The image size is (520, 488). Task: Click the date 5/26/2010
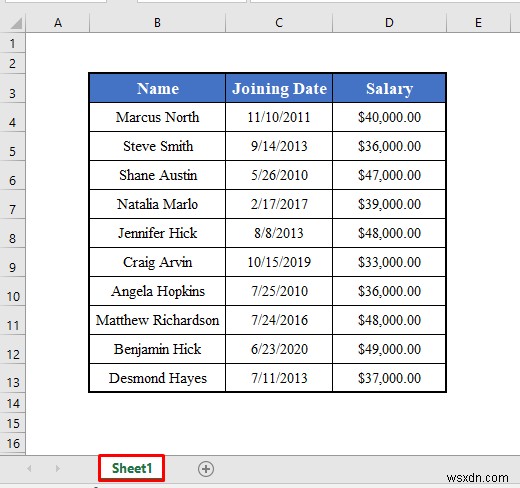279,175
